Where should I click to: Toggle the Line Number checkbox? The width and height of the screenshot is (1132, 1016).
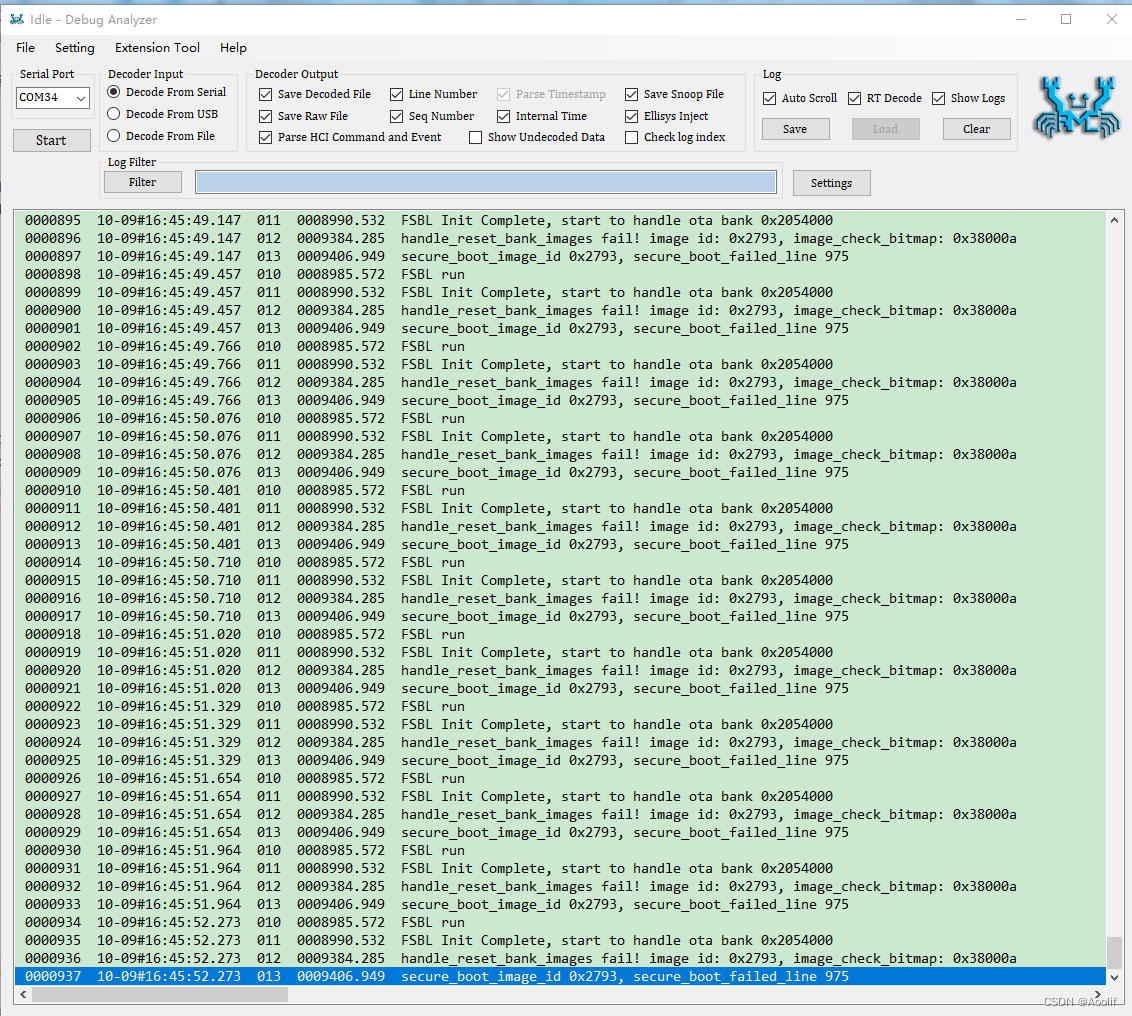click(396, 94)
